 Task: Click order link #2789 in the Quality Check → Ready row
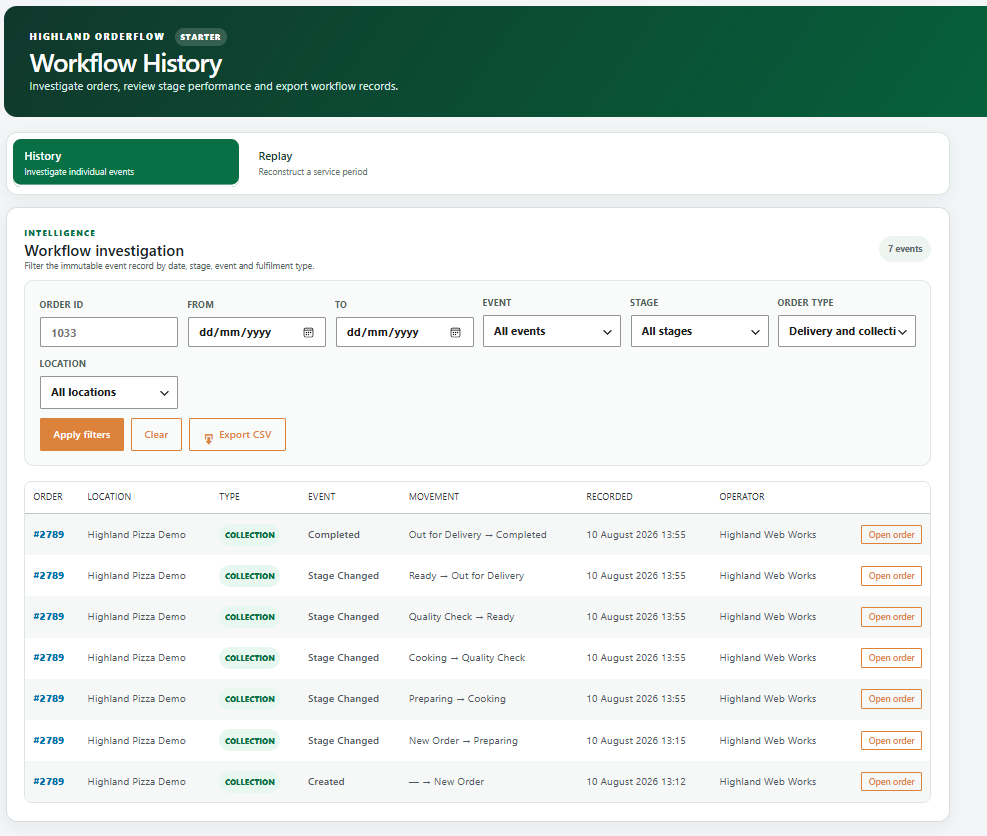click(48, 616)
